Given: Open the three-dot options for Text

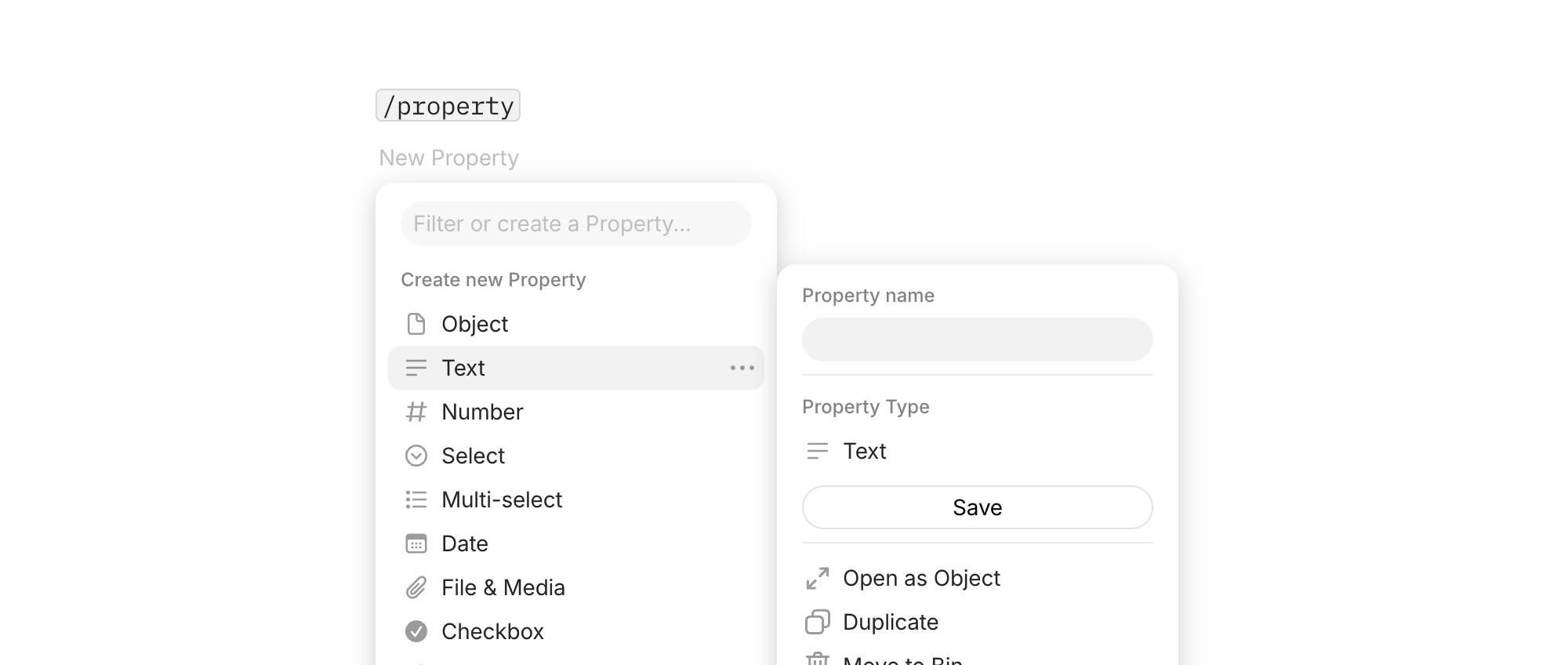Looking at the screenshot, I should tap(742, 368).
